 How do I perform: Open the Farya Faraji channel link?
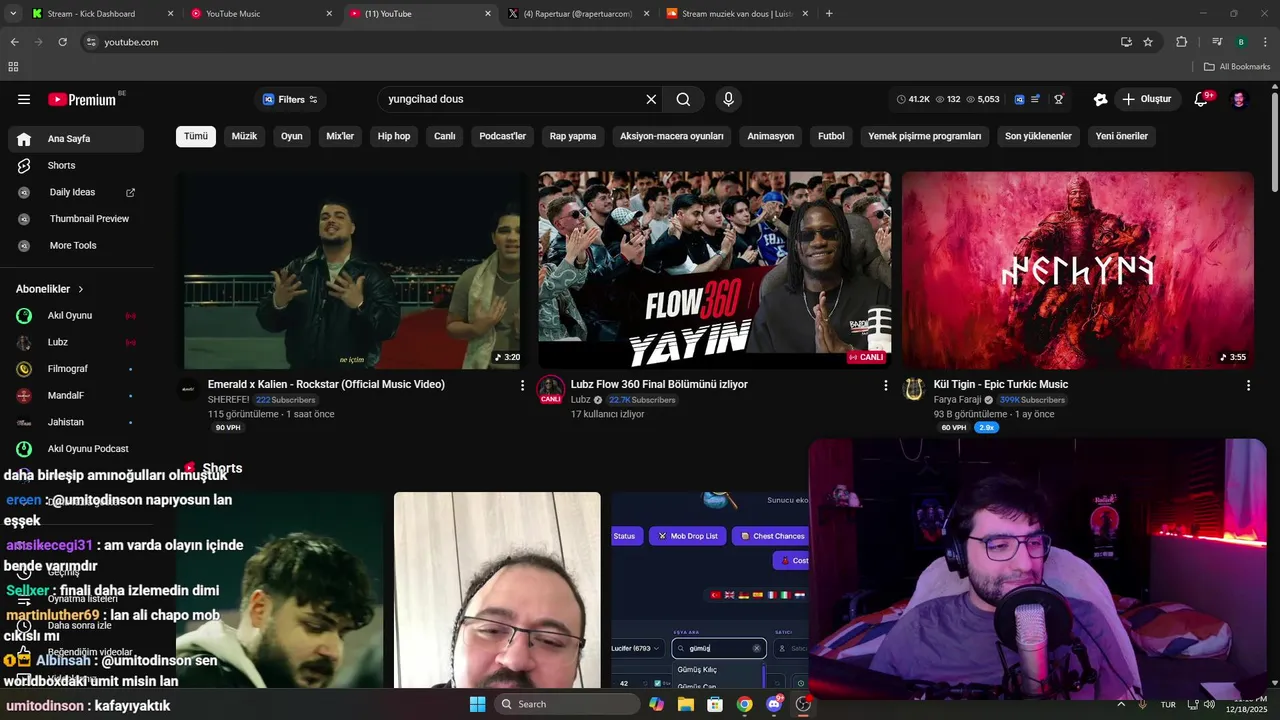point(957,400)
